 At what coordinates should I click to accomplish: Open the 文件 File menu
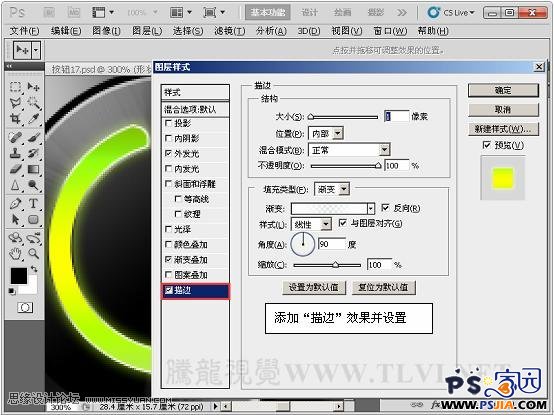[24, 31]
